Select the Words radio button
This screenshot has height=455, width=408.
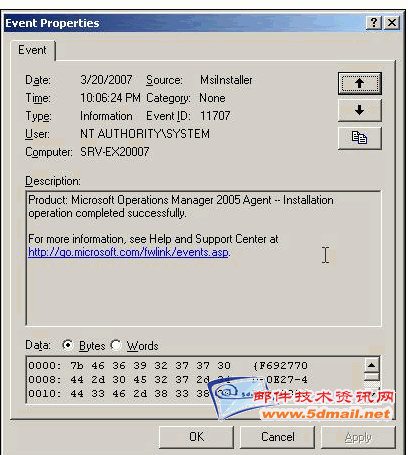[116, 345]
